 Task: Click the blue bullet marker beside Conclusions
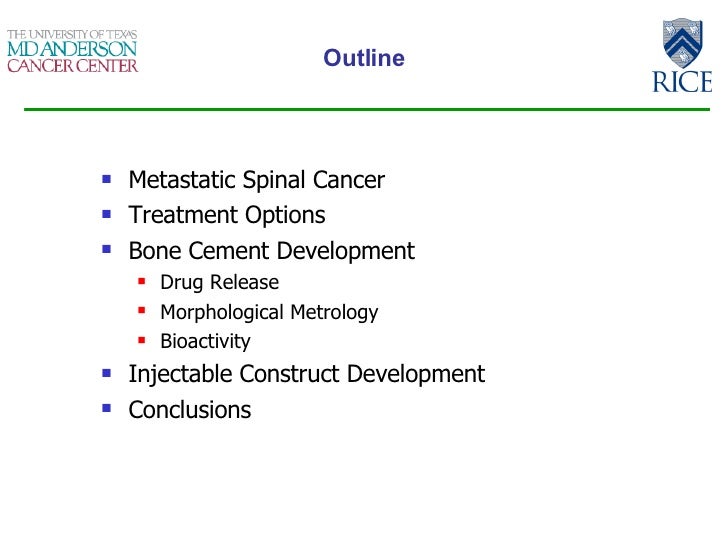coord(107,408)
